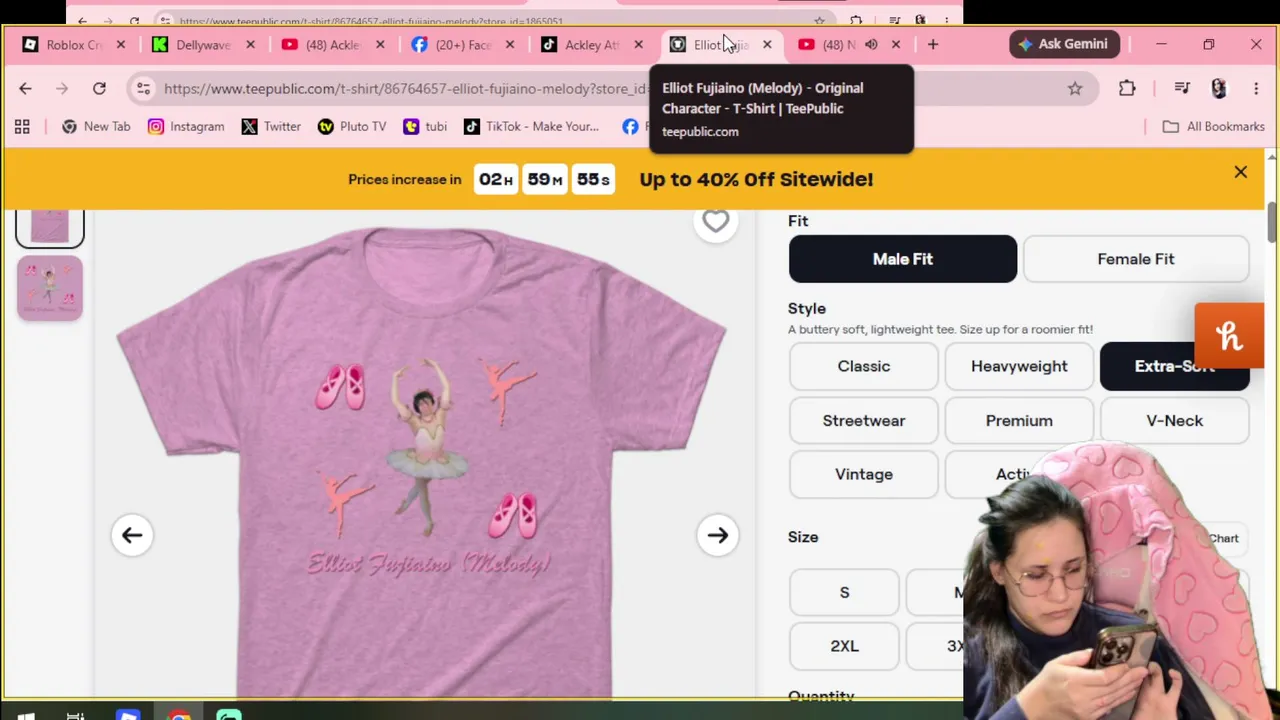Show the next product image arrow
Viewport: 1280px width, 720px height.
point(718,535)
